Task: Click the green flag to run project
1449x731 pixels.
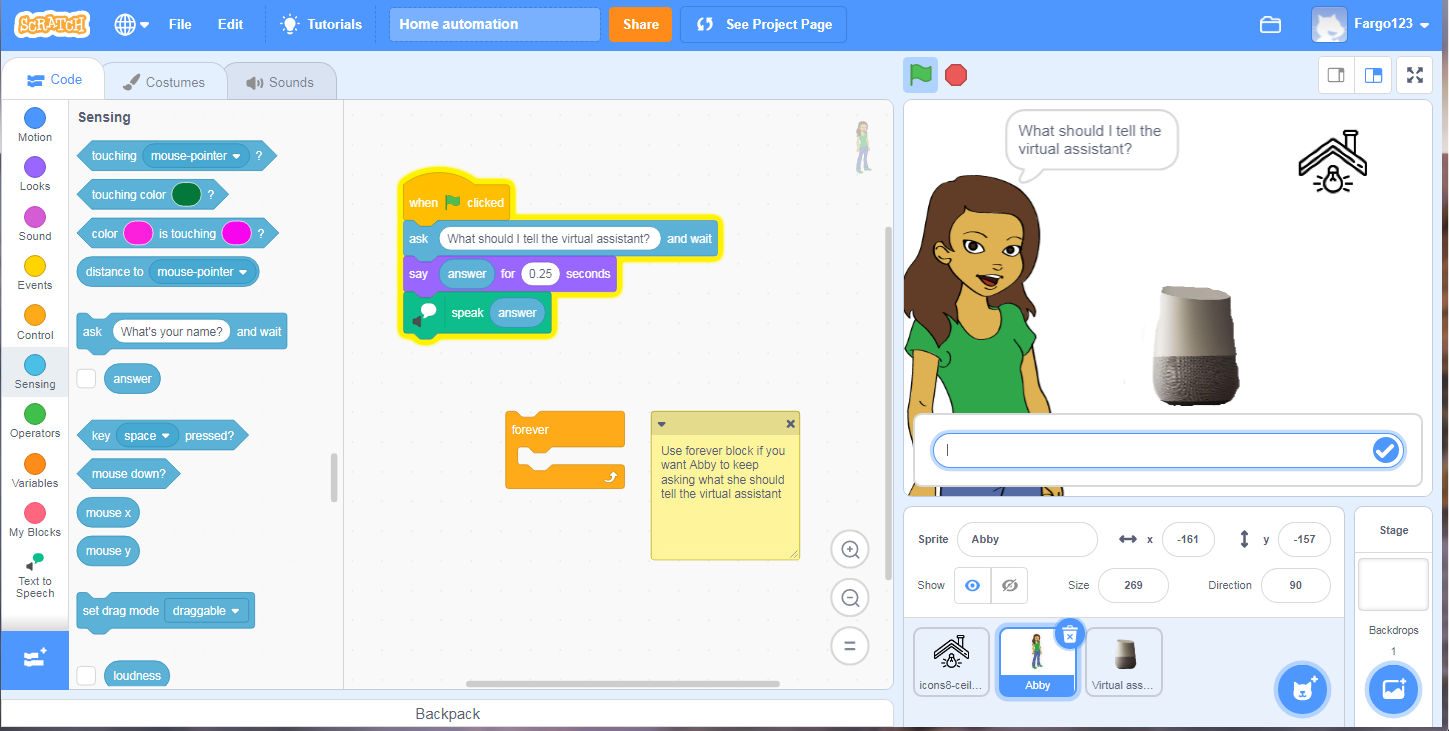Action: 920,75
